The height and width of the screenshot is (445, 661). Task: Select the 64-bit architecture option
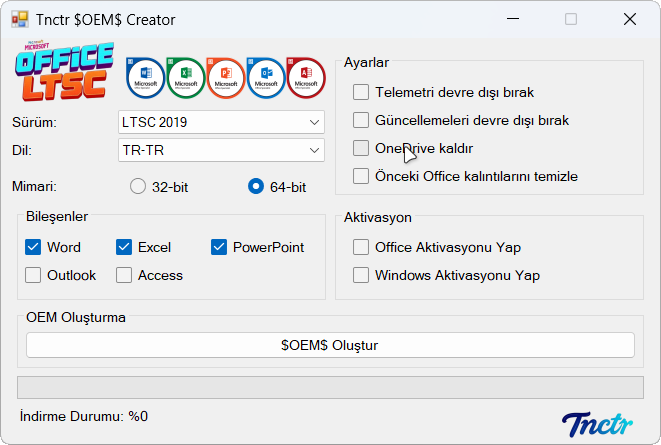point(256,186)
